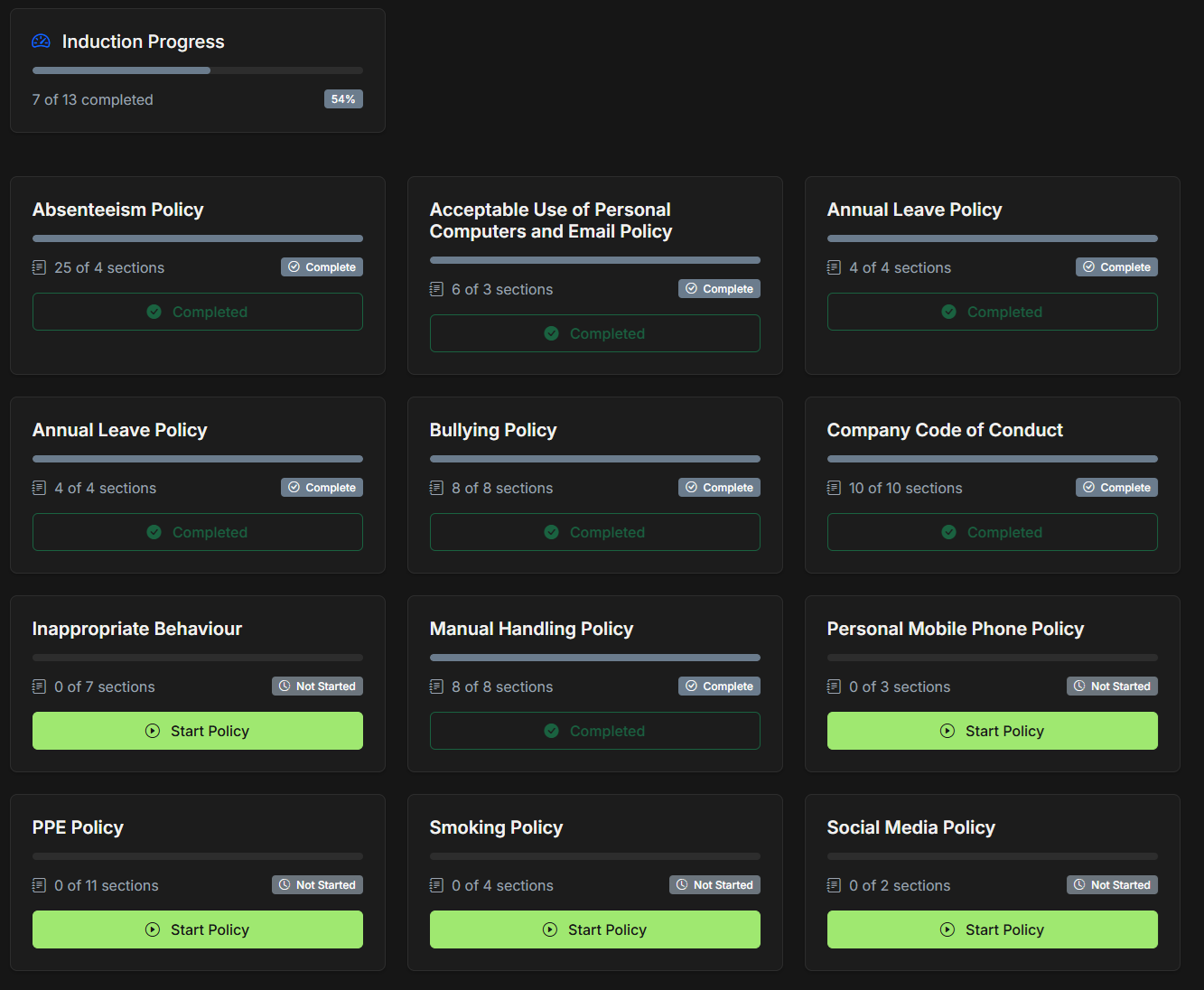Click the sections list icon on Absenteeism Policy
Image resolution: width=1204 pixels, height=990 pixels.
pyautogui.click(x=39, y=267)
